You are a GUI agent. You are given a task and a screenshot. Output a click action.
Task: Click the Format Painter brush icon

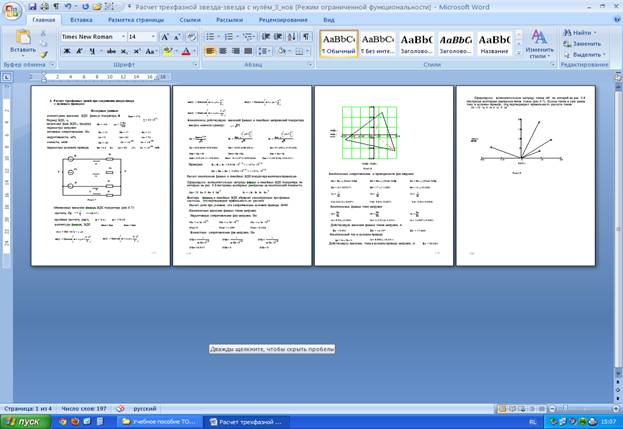(43, 54)
